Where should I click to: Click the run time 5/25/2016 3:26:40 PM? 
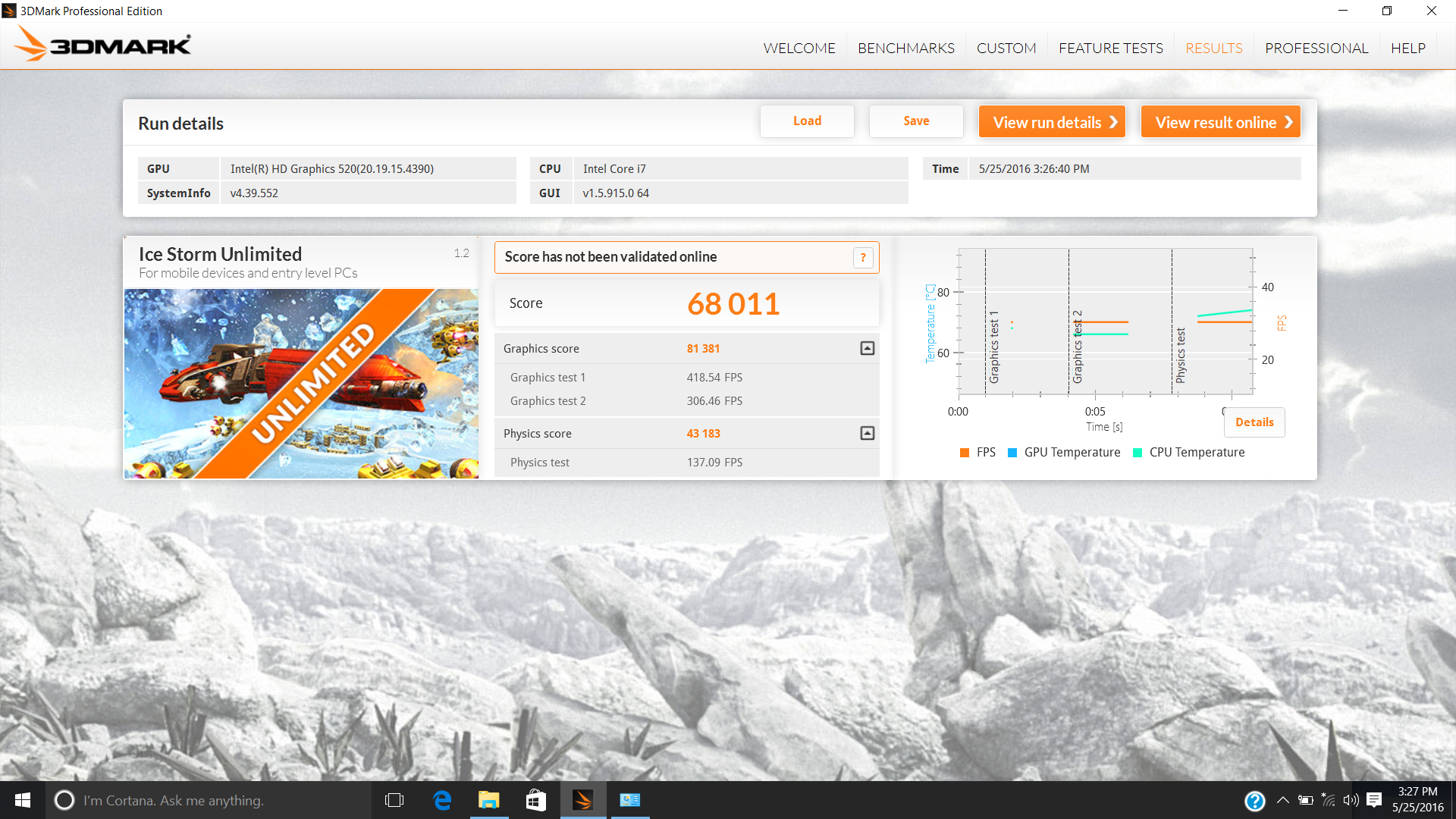point(1034,169)
